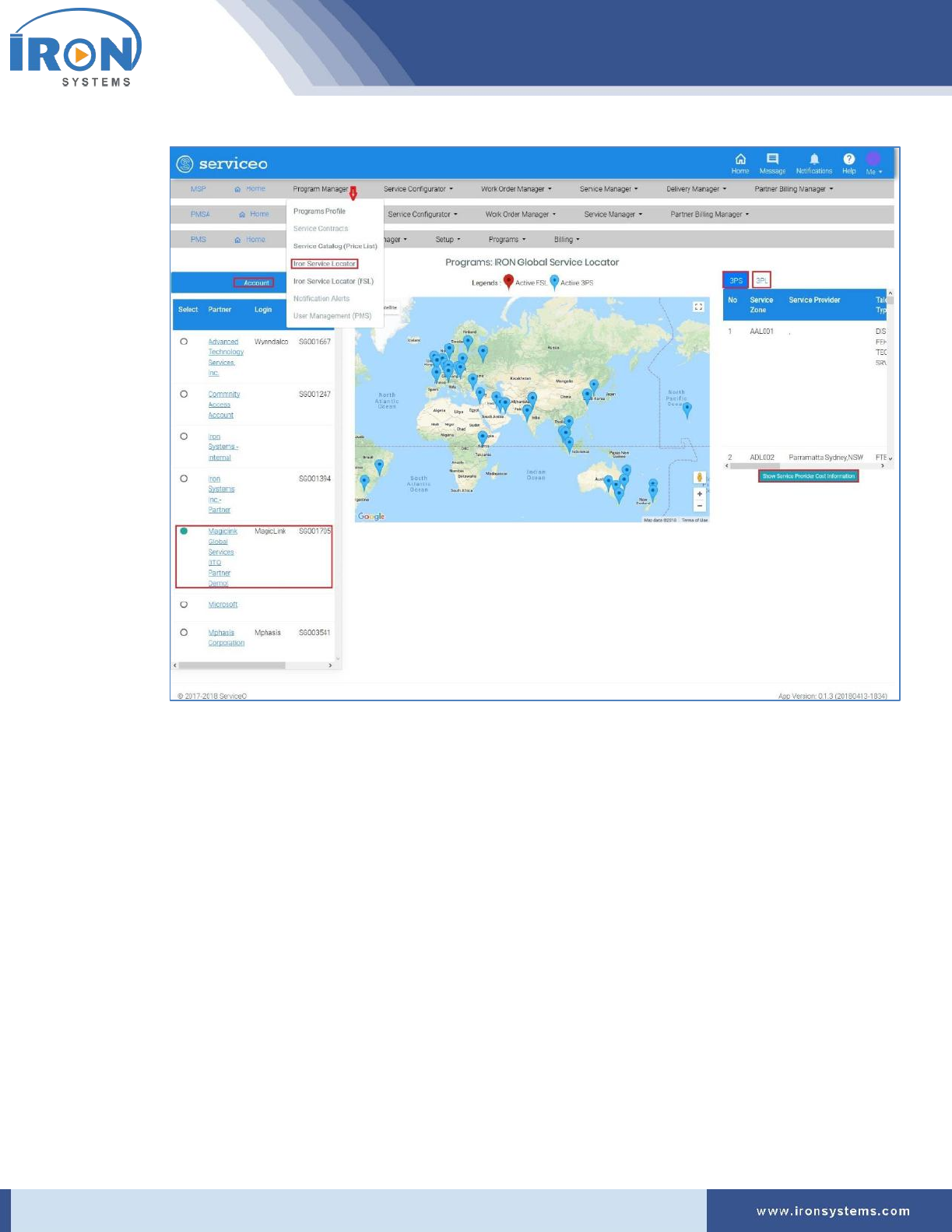
Task: Zoom in the map with plus
Action: click(700, 494)
